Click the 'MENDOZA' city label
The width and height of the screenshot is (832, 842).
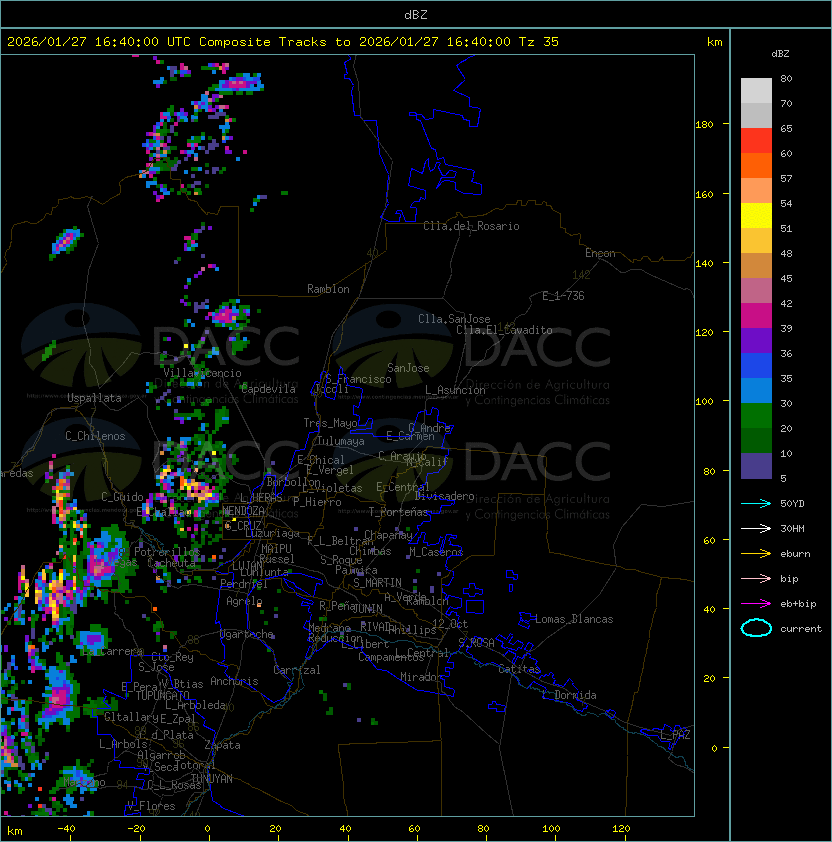[243, 511]
